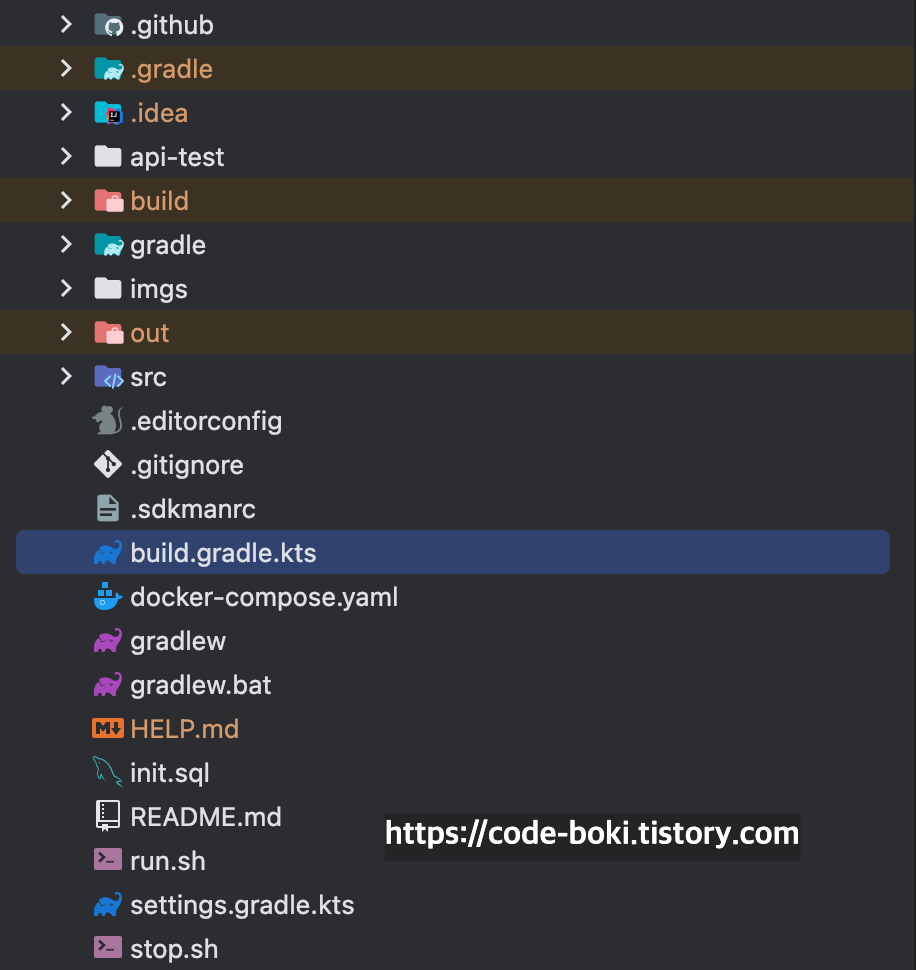Select the .sdkmanrc file name

point(193,510)
